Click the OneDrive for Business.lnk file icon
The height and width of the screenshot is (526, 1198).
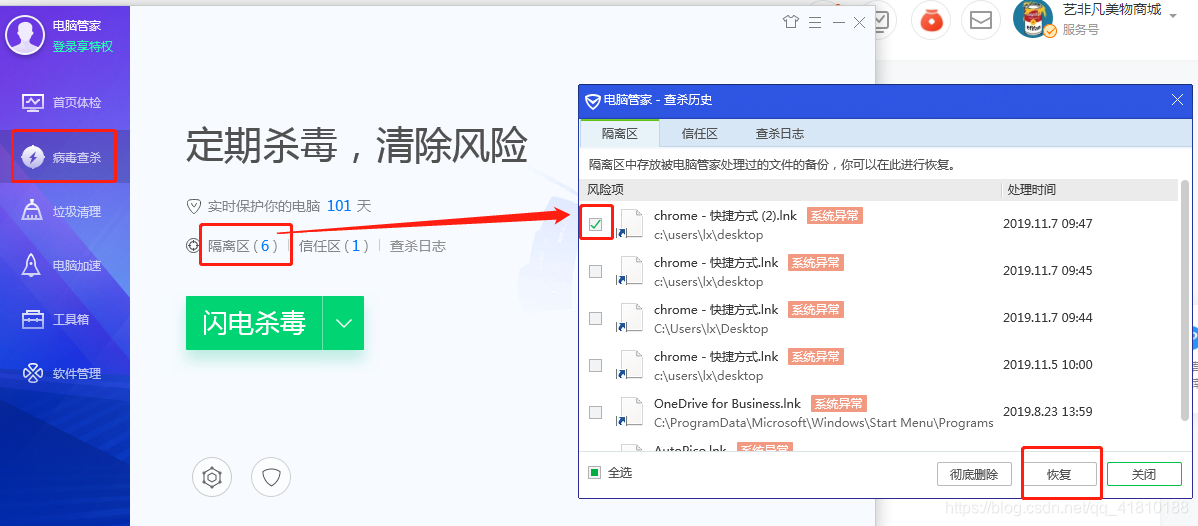630,413
